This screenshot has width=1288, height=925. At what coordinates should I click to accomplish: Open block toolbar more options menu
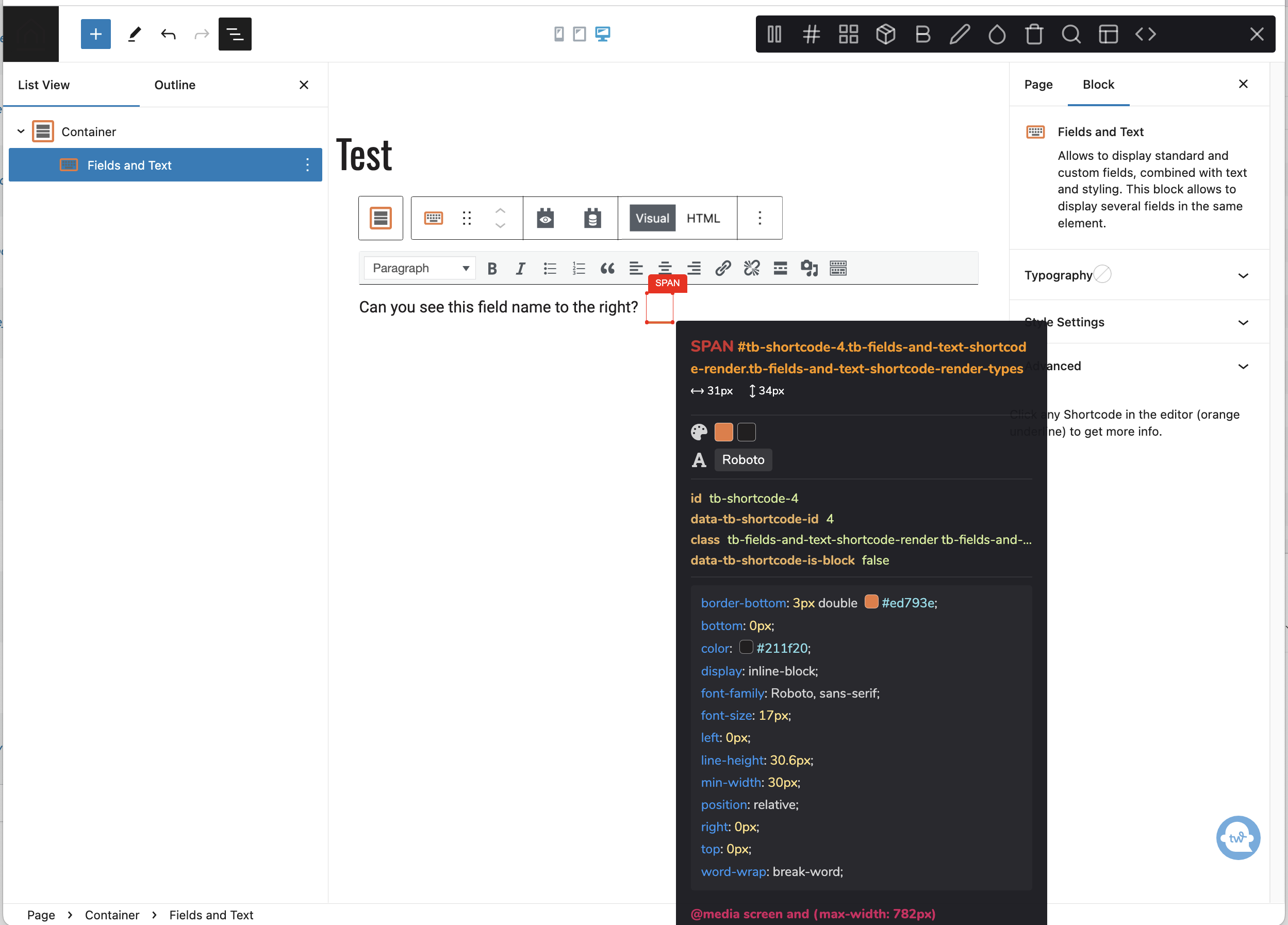(x=759, y=218)
